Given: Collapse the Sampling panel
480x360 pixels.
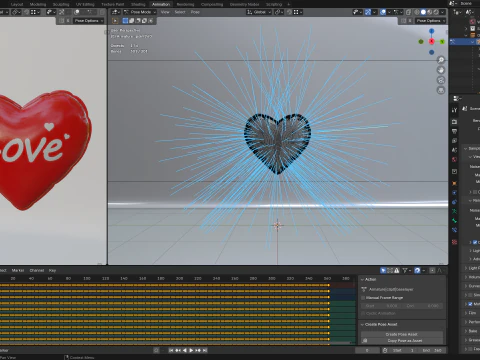Looking at the screenshot, I should (x=472, y=148).
